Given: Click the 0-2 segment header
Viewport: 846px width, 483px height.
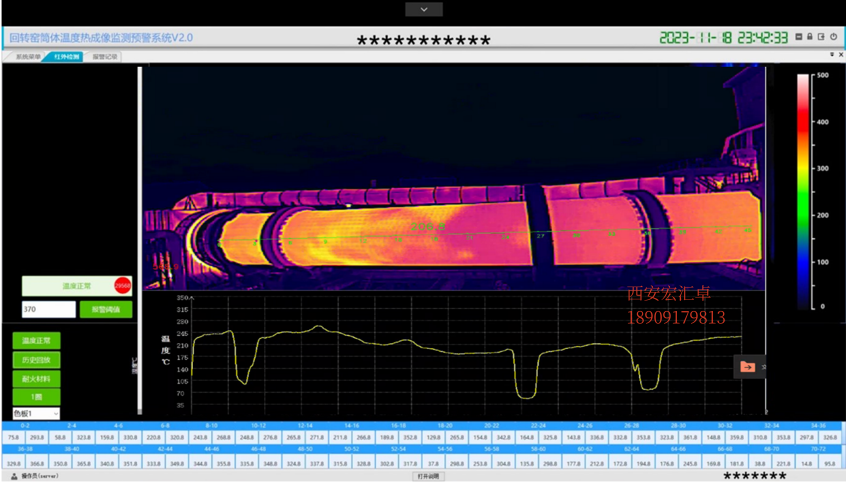Looking at the screenshot, I should point(25,426).
